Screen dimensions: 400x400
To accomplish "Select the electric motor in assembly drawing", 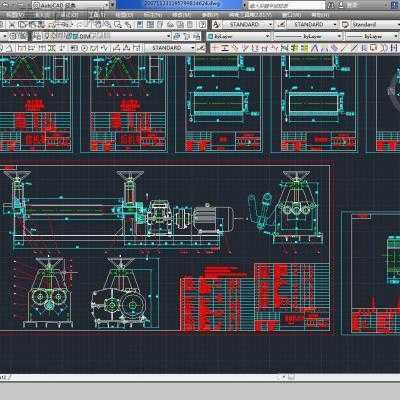I will tap(213, 219).
